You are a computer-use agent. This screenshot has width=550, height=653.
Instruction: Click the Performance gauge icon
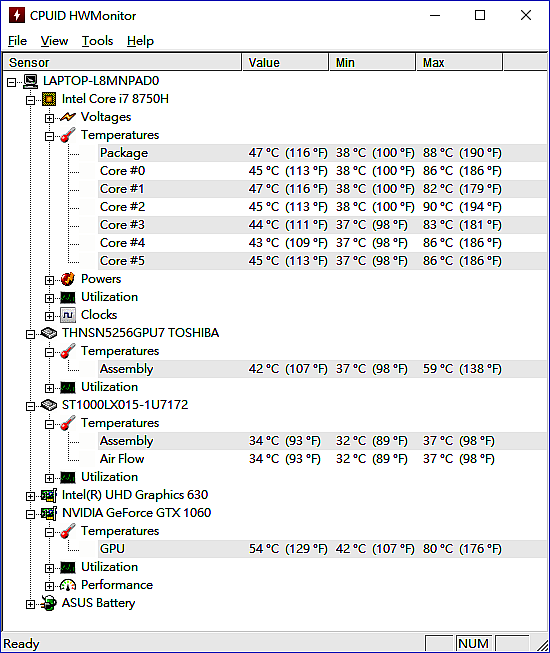pyautogui.click(x=68, y=585)
